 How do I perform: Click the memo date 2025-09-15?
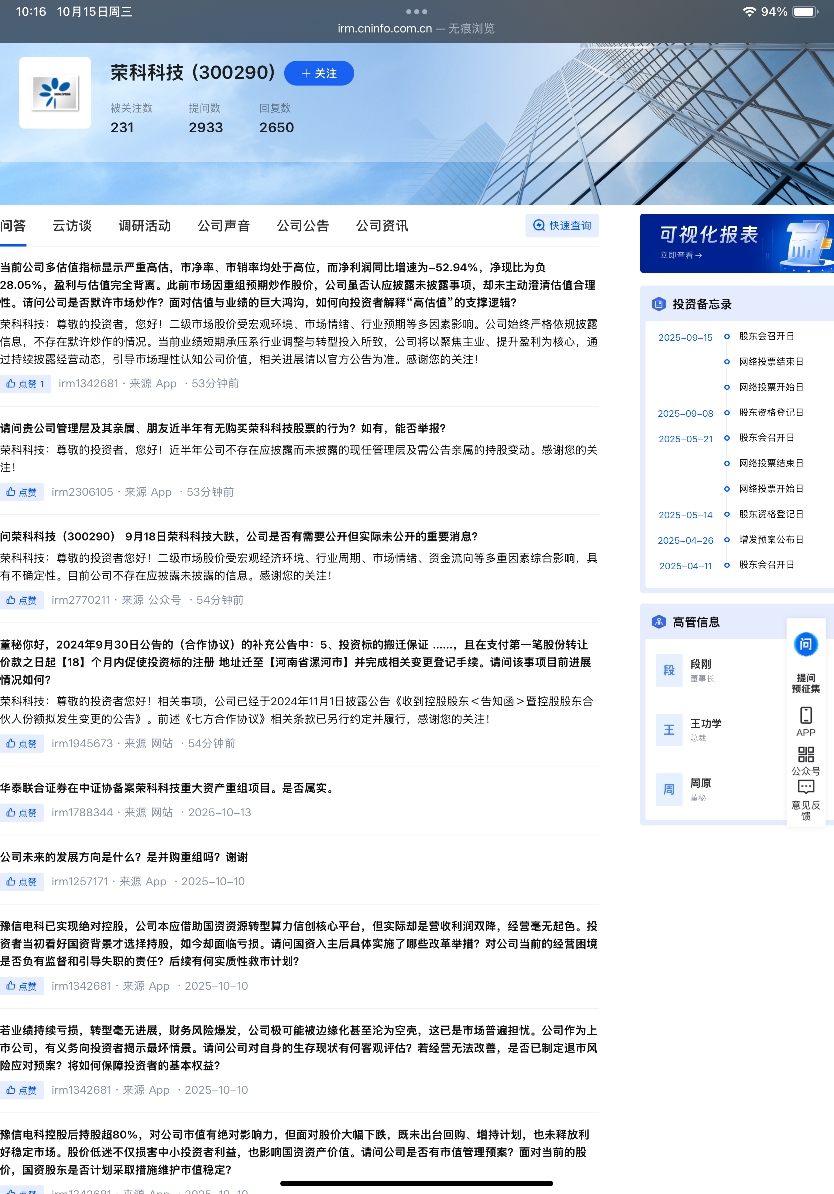coord(685,337)
